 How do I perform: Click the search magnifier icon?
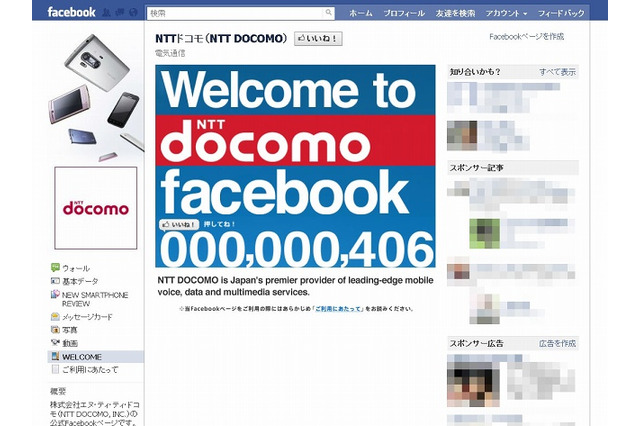pos(329,13)
